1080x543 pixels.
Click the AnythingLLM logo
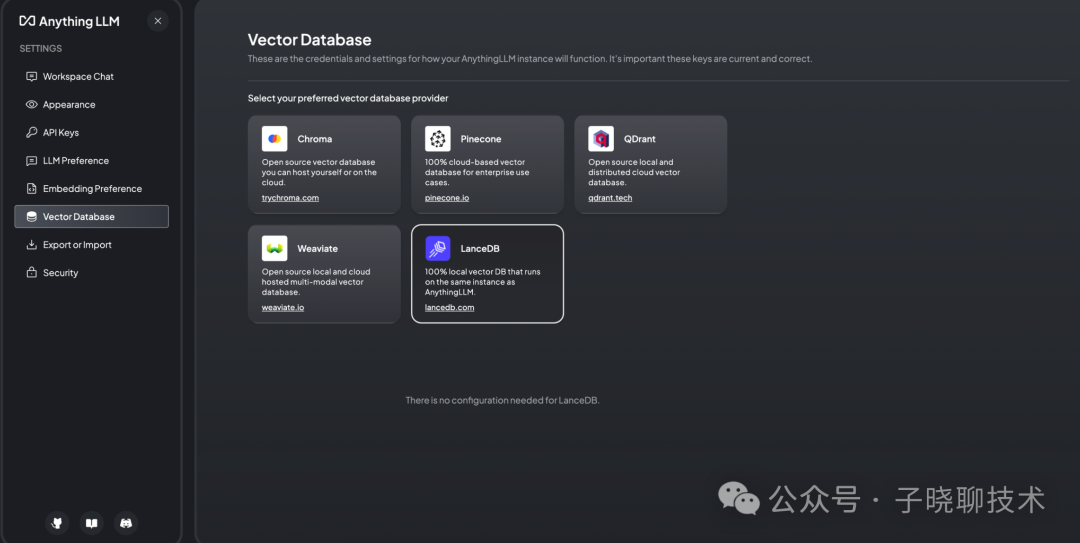click(70, 21)
